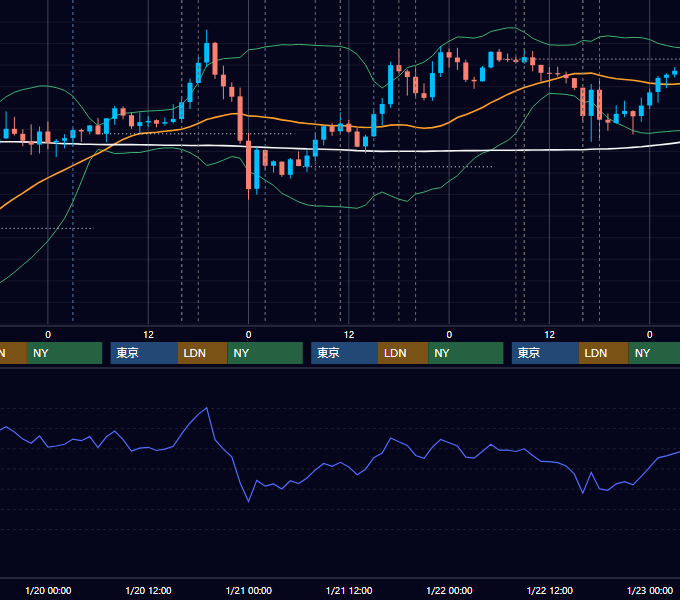Click the 1/22 00:00 date label
Viewport: 680px width, 600px height.
[449, 590]
